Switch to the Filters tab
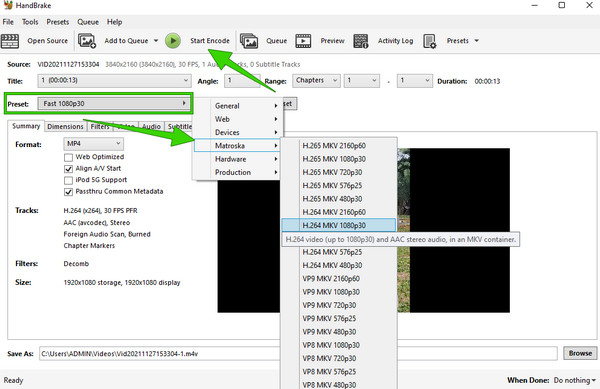Image resolution: width=600 pixels, height=389 pixels. pos(100,127)
